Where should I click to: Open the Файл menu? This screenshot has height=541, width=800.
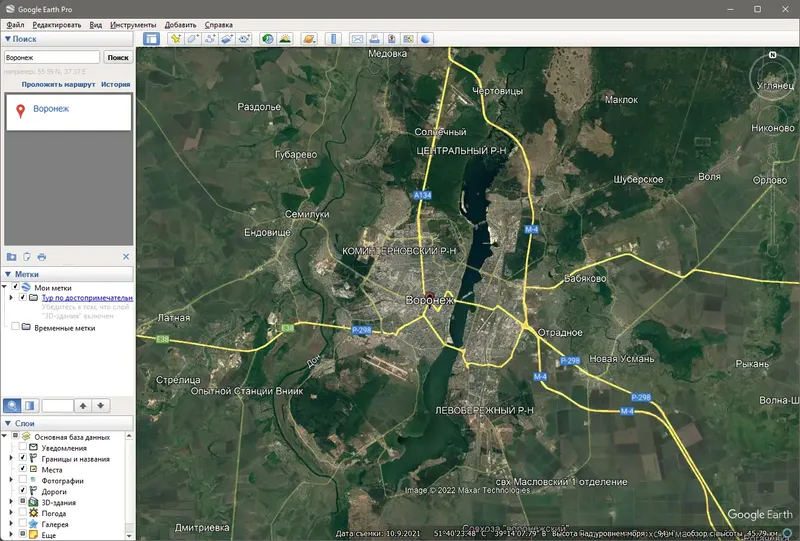click(15, 24)
